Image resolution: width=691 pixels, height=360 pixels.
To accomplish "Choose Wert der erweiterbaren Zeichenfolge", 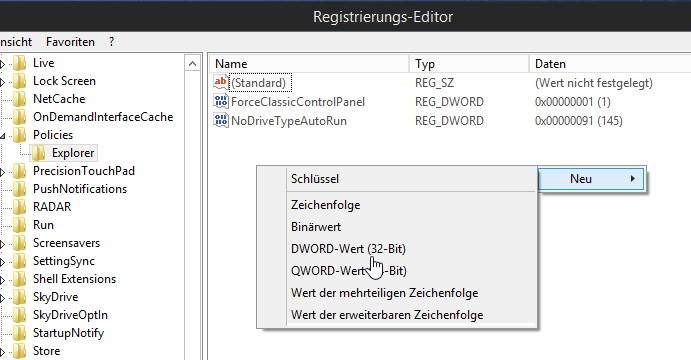I will (411, 315).
